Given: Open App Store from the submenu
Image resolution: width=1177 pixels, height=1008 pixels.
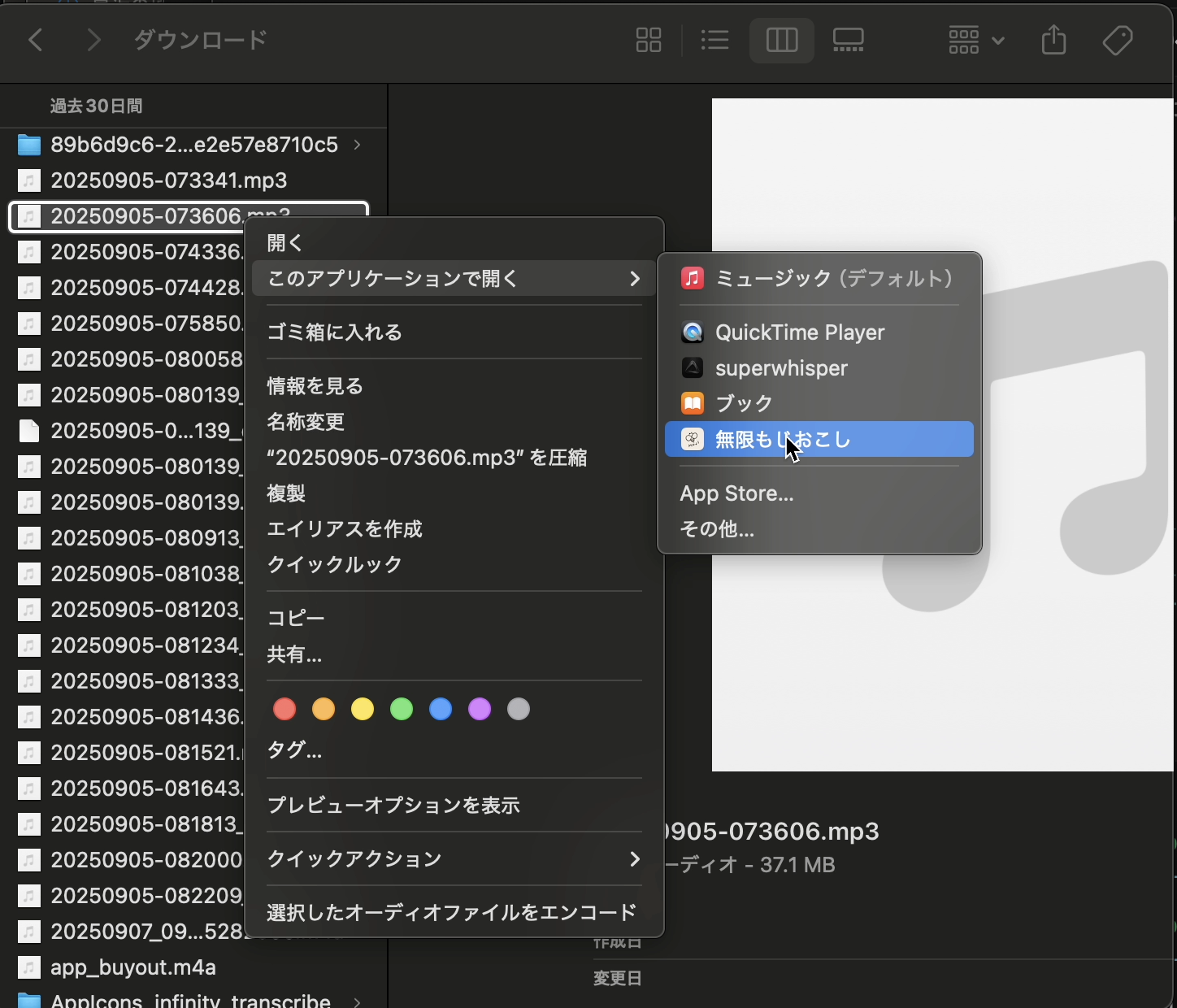Looking at the screenshot, I should coord(736,493).
